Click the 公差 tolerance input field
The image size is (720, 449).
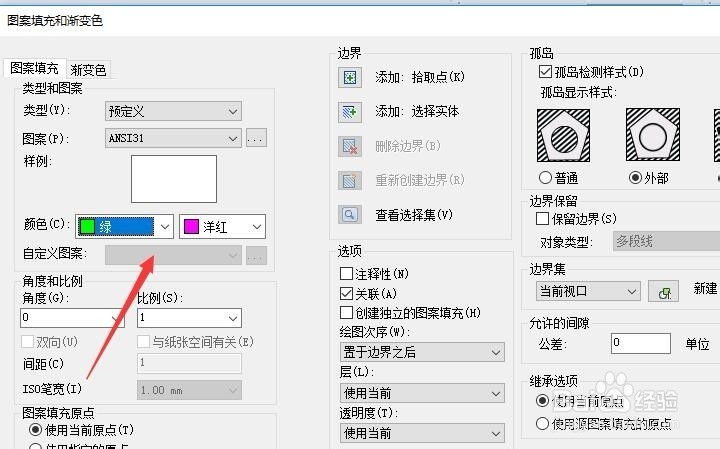tap(641, 343)
